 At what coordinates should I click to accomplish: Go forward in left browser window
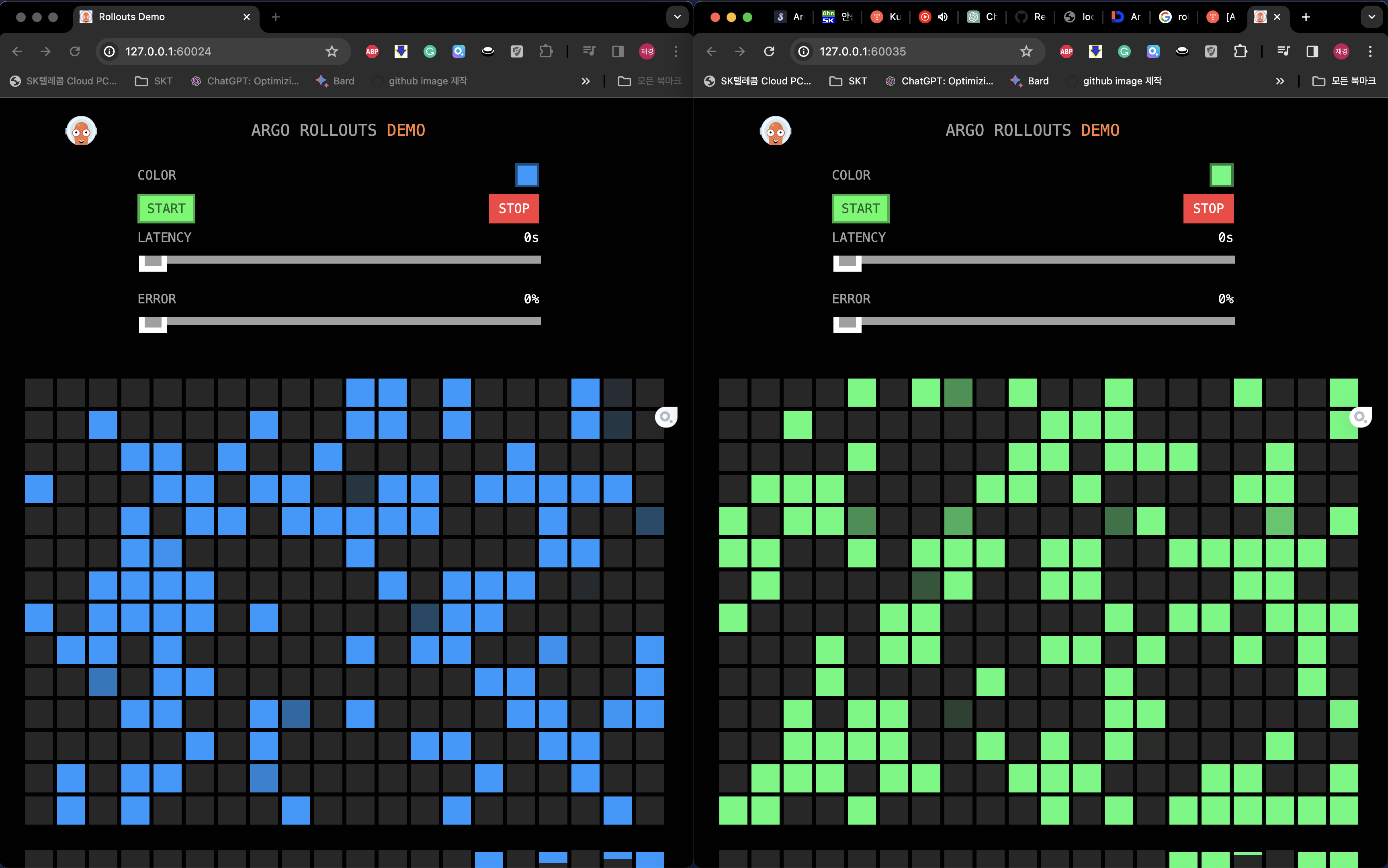pos(46,52)
